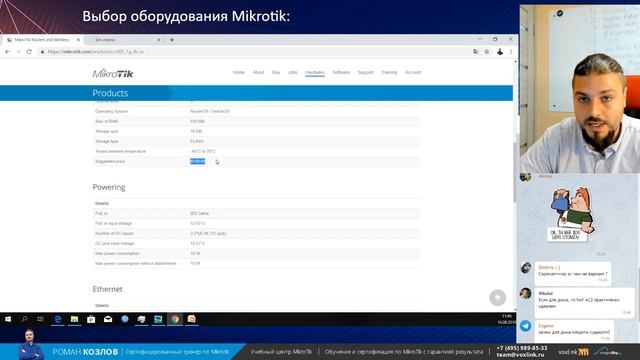Image resolution: width=640 pixels, height=360 pixels.
Task: Switch to Chrome in the taskbar
Action: pos(175,319)
